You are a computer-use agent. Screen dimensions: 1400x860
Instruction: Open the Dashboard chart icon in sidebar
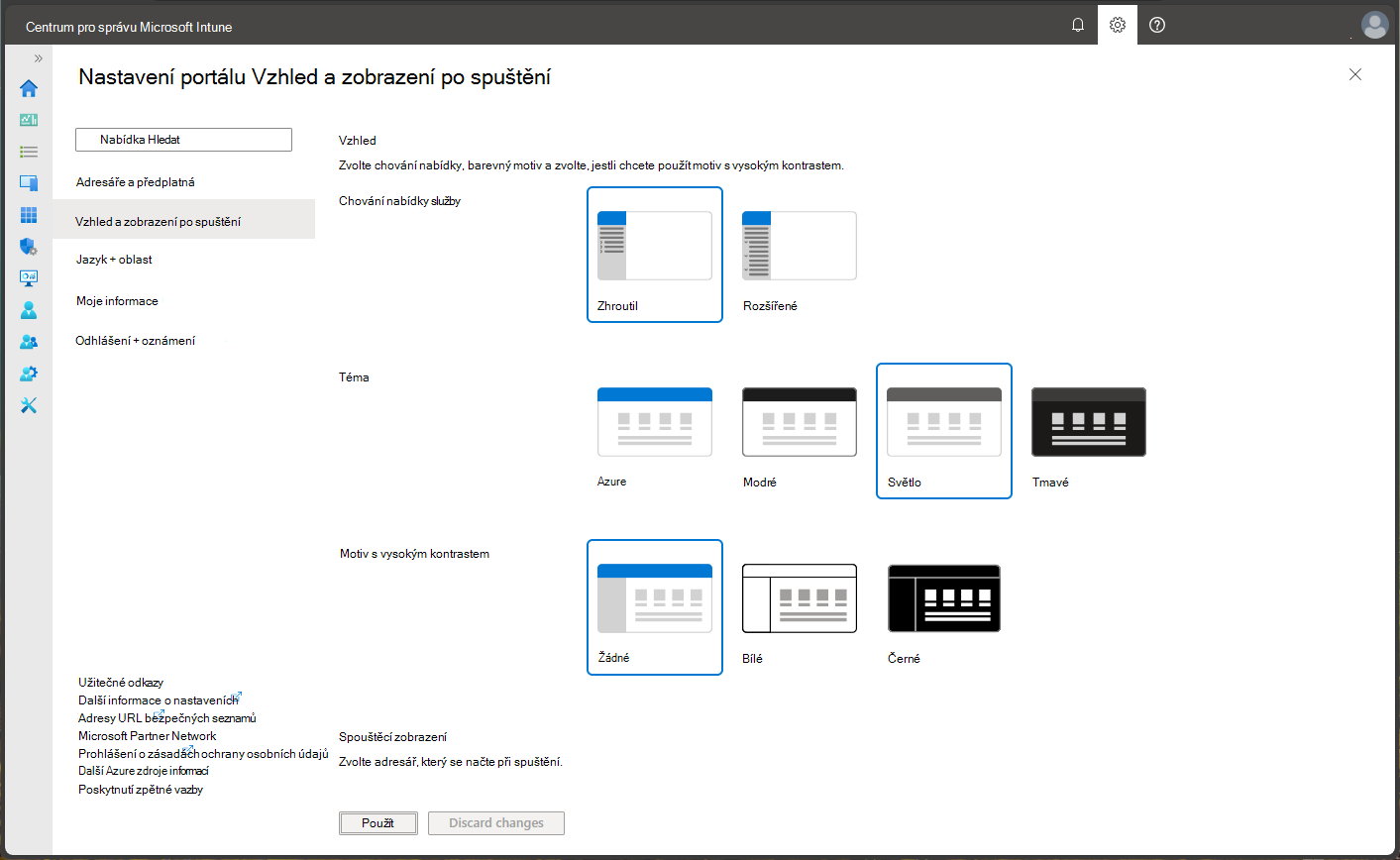pos(29,120)
